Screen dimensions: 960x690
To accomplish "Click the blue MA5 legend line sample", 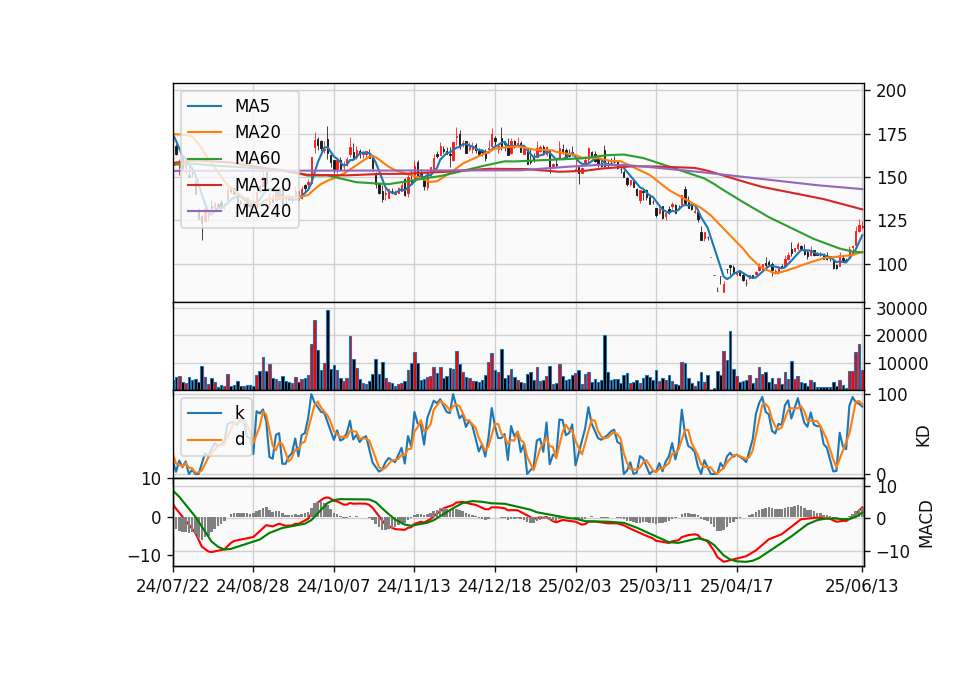I will 204,106.
